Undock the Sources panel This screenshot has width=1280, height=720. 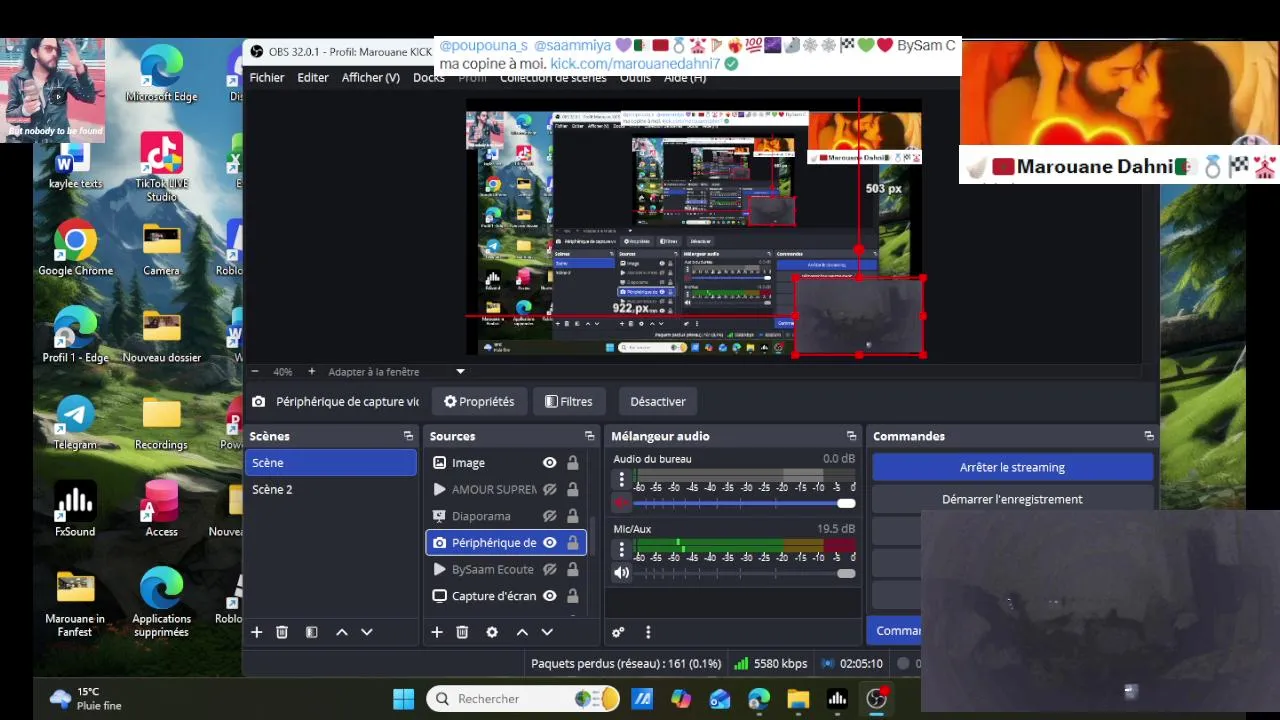pos(589,436)
